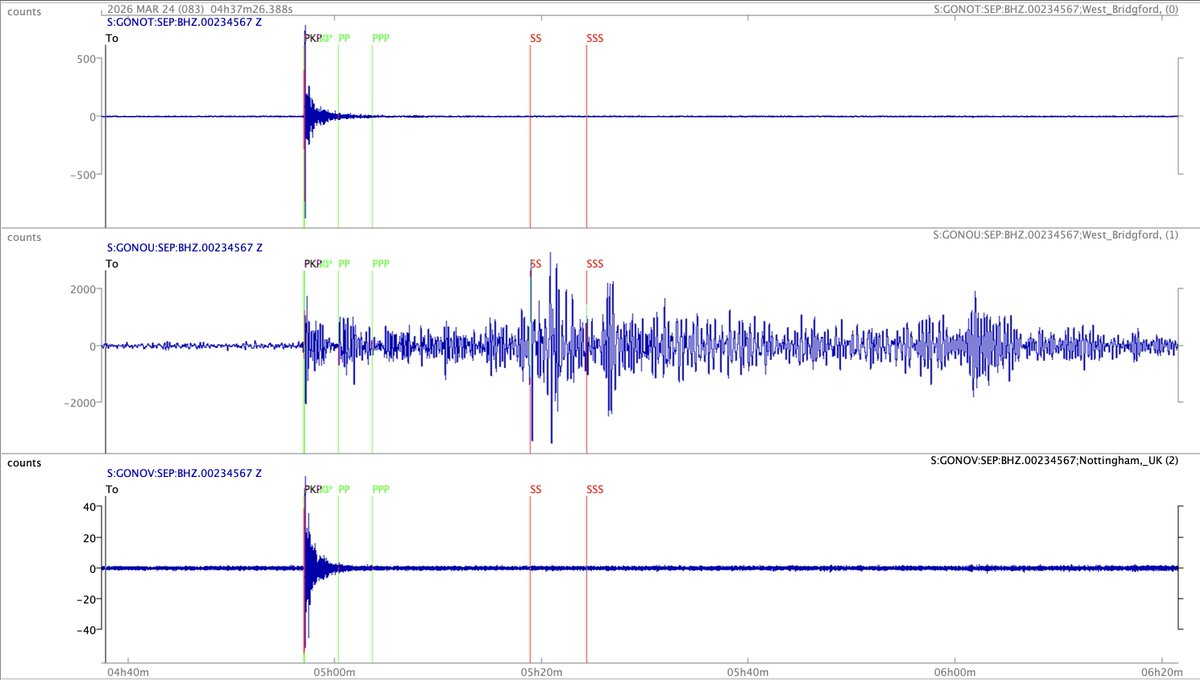Select SS phase label in GONOU trace
The width and height of the screenshot is (1200, 680).
(536, 264)
